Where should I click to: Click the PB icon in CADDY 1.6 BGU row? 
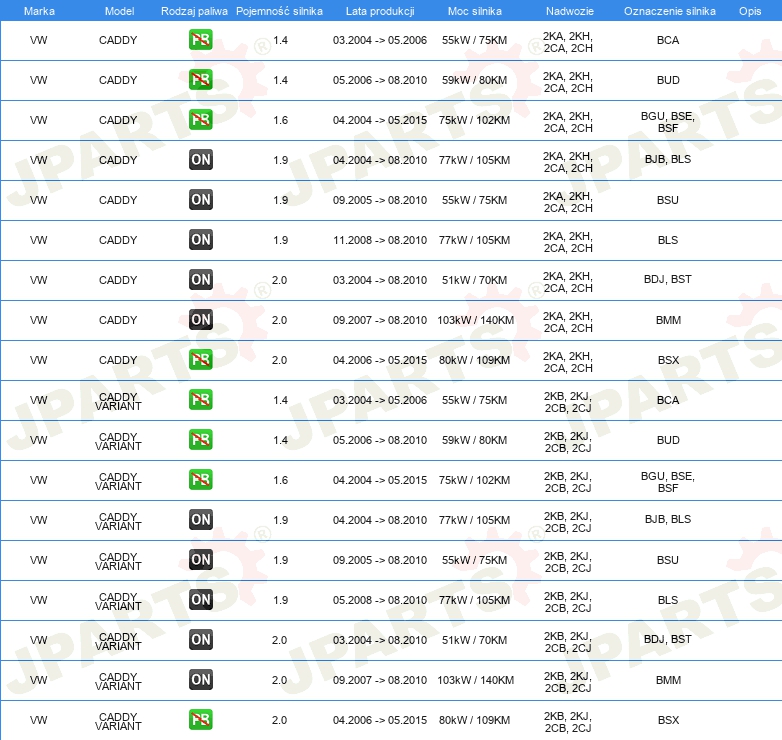[200, 120]
